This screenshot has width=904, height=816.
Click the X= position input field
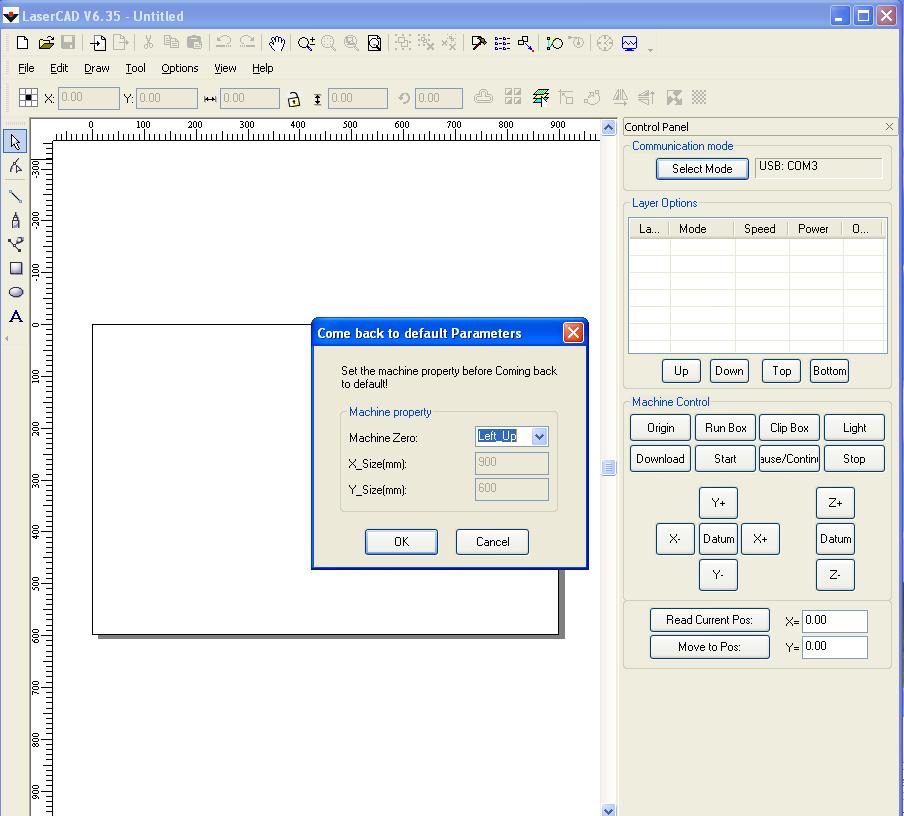pos(834,621)
